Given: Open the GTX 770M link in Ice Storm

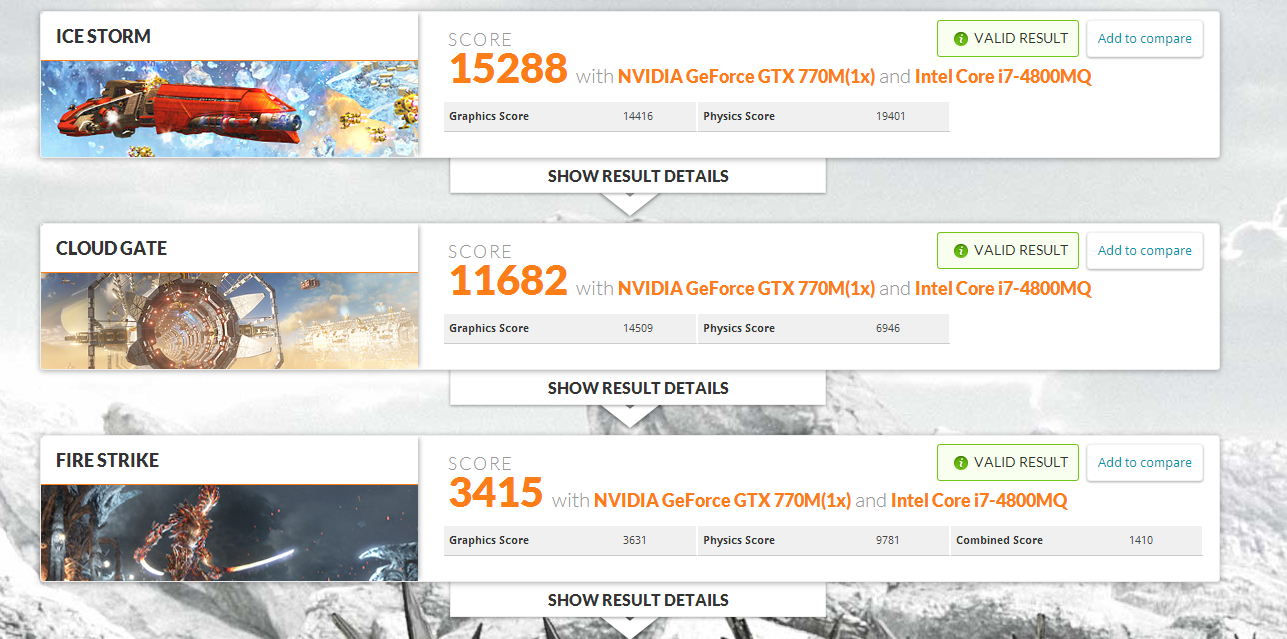Looking at the screenshot, I should point(746,77).
